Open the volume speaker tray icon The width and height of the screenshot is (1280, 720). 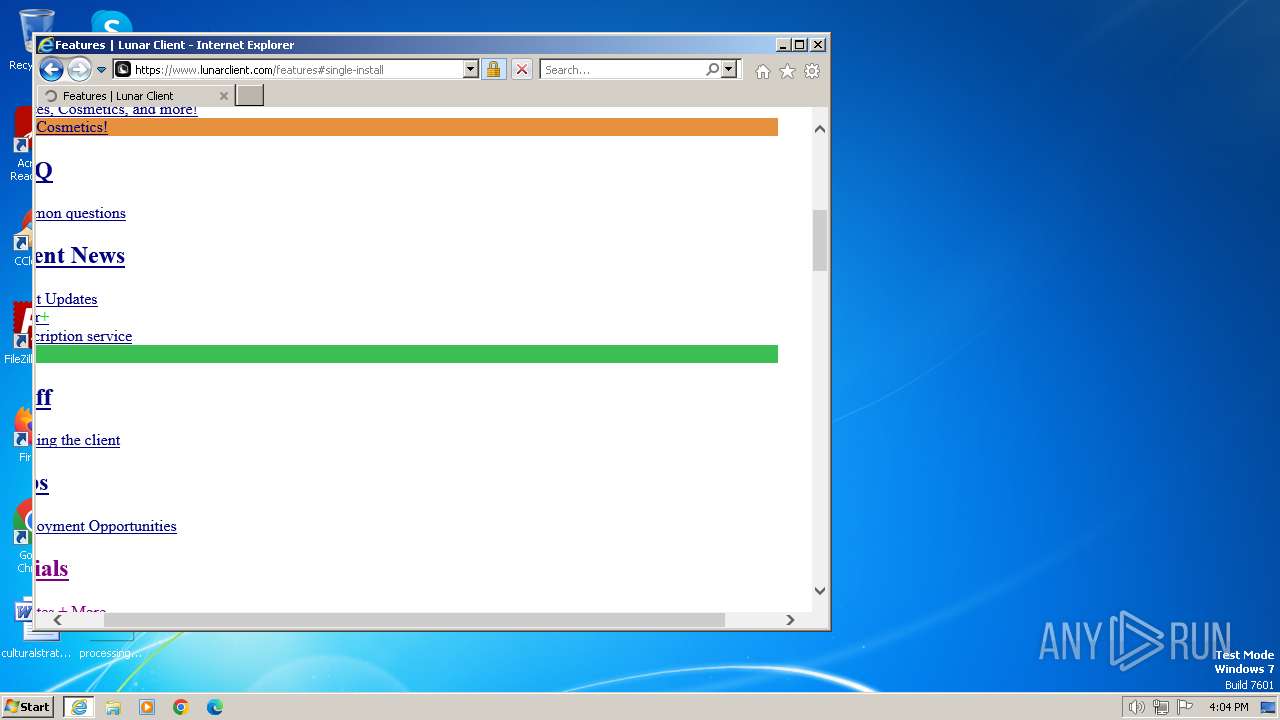(1136, 707)
